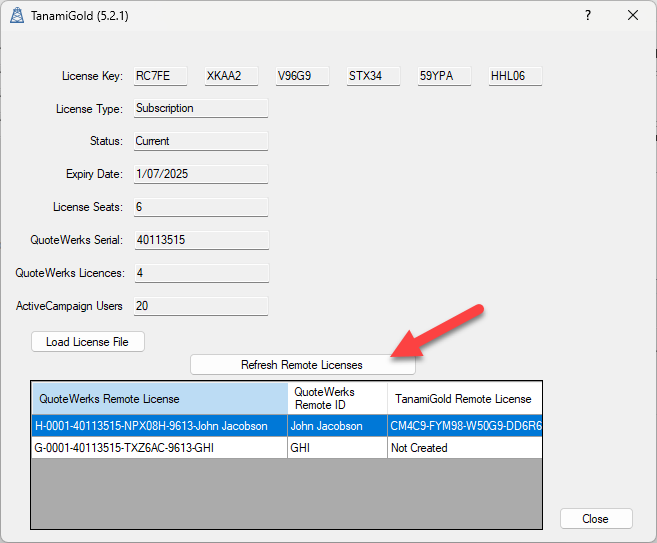Click the Load License File button

point(87,342)
